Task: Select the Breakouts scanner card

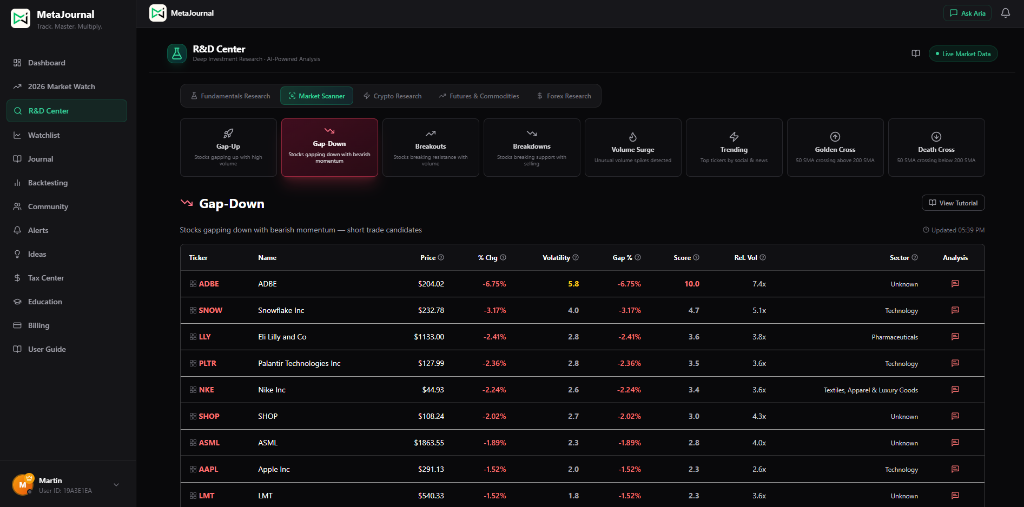Action: (431, 148)
